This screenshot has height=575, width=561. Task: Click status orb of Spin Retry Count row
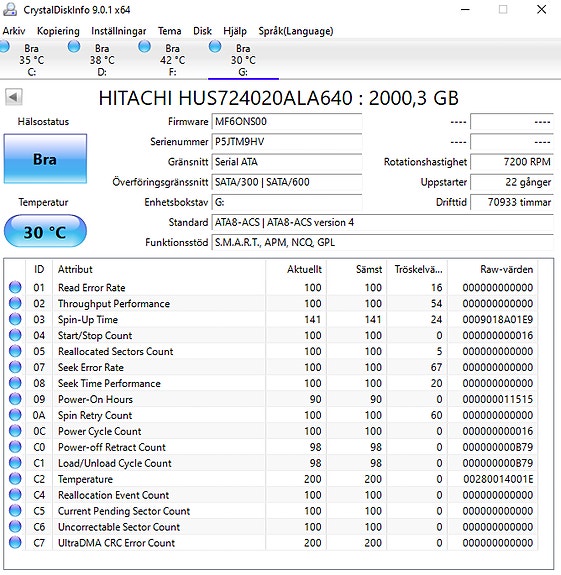(x=15, y=415)
